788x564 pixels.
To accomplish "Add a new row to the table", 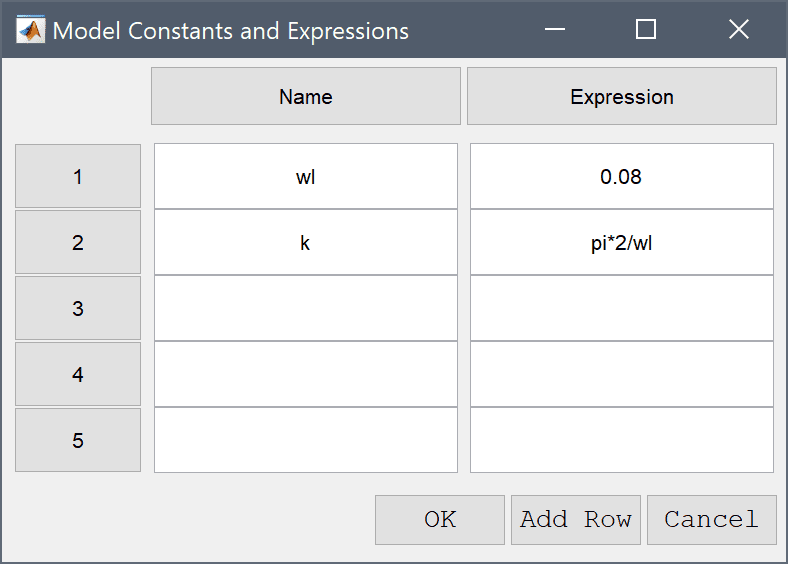I will (576, 520).
